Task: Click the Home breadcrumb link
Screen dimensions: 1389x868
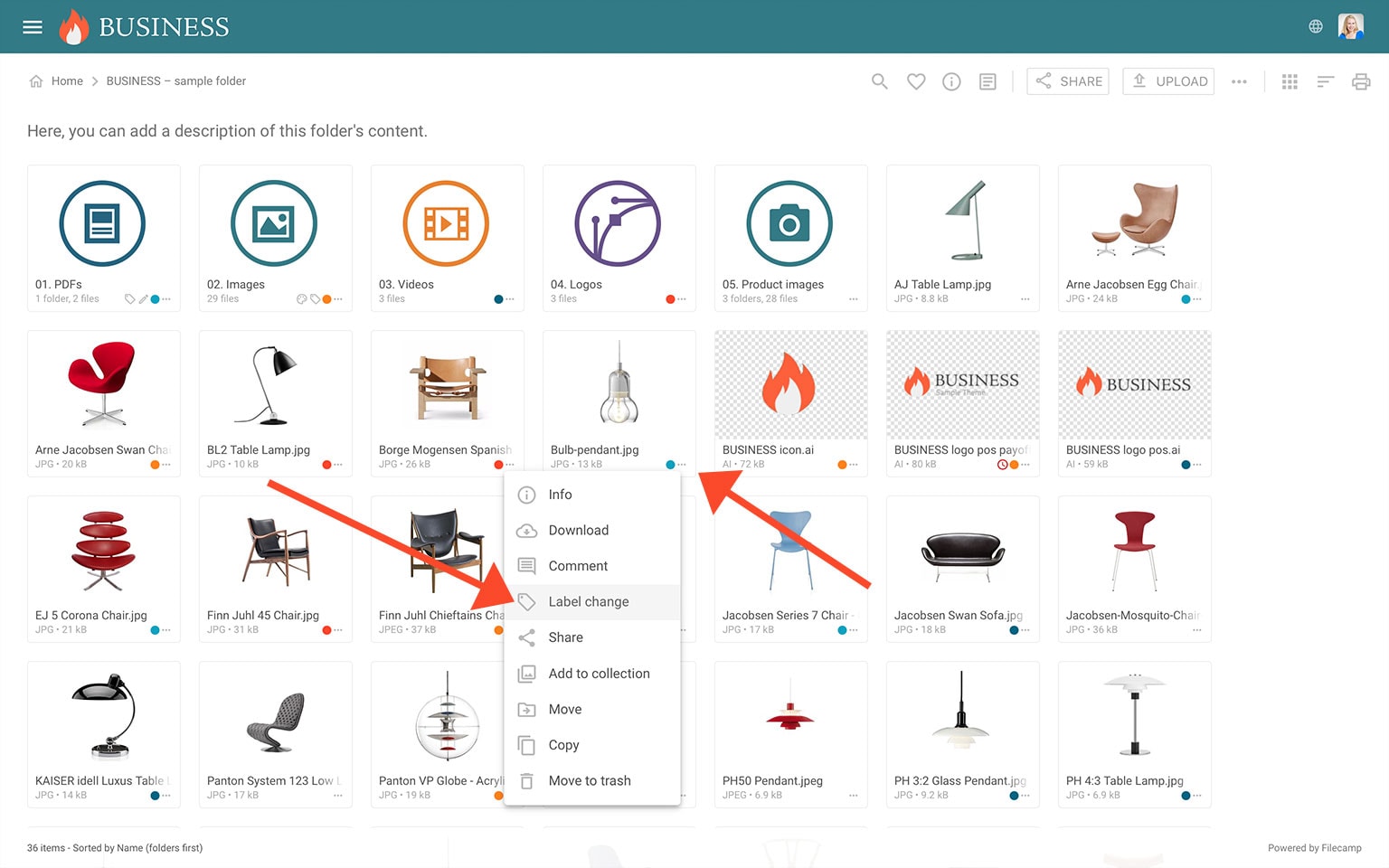Action: click(67, 81)
